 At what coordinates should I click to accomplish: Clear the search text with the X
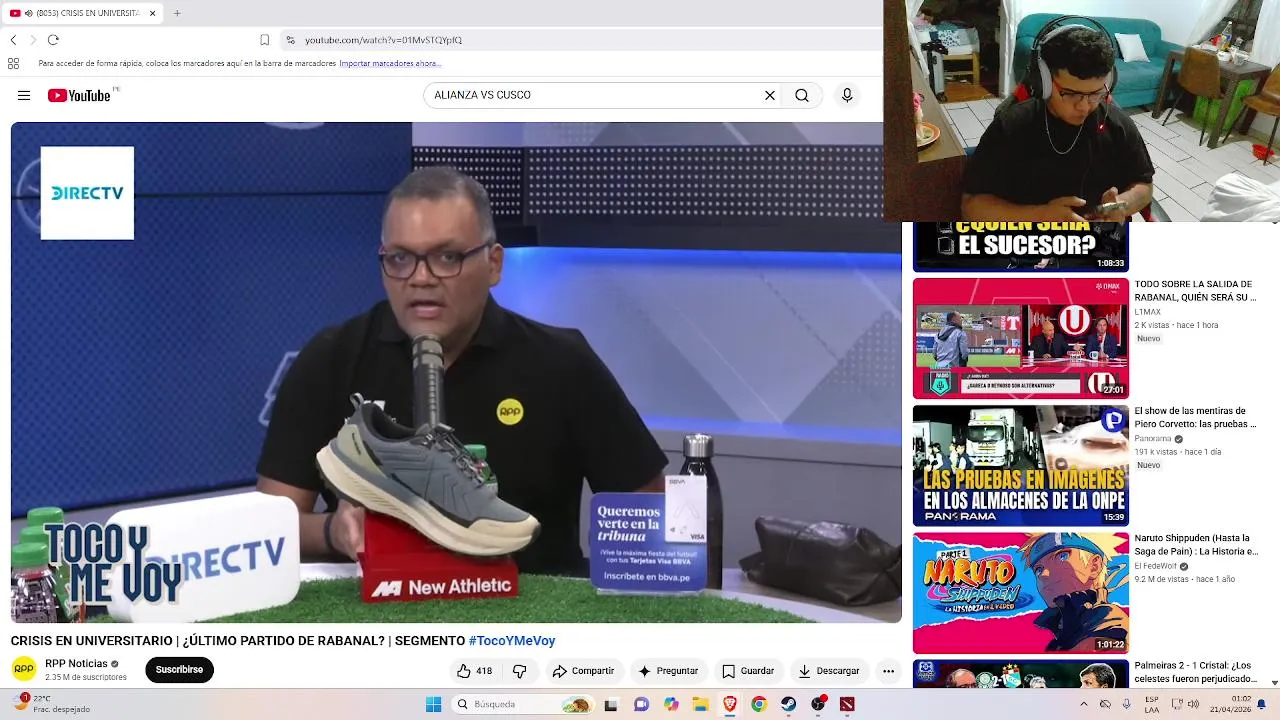[x=770, y=95]
